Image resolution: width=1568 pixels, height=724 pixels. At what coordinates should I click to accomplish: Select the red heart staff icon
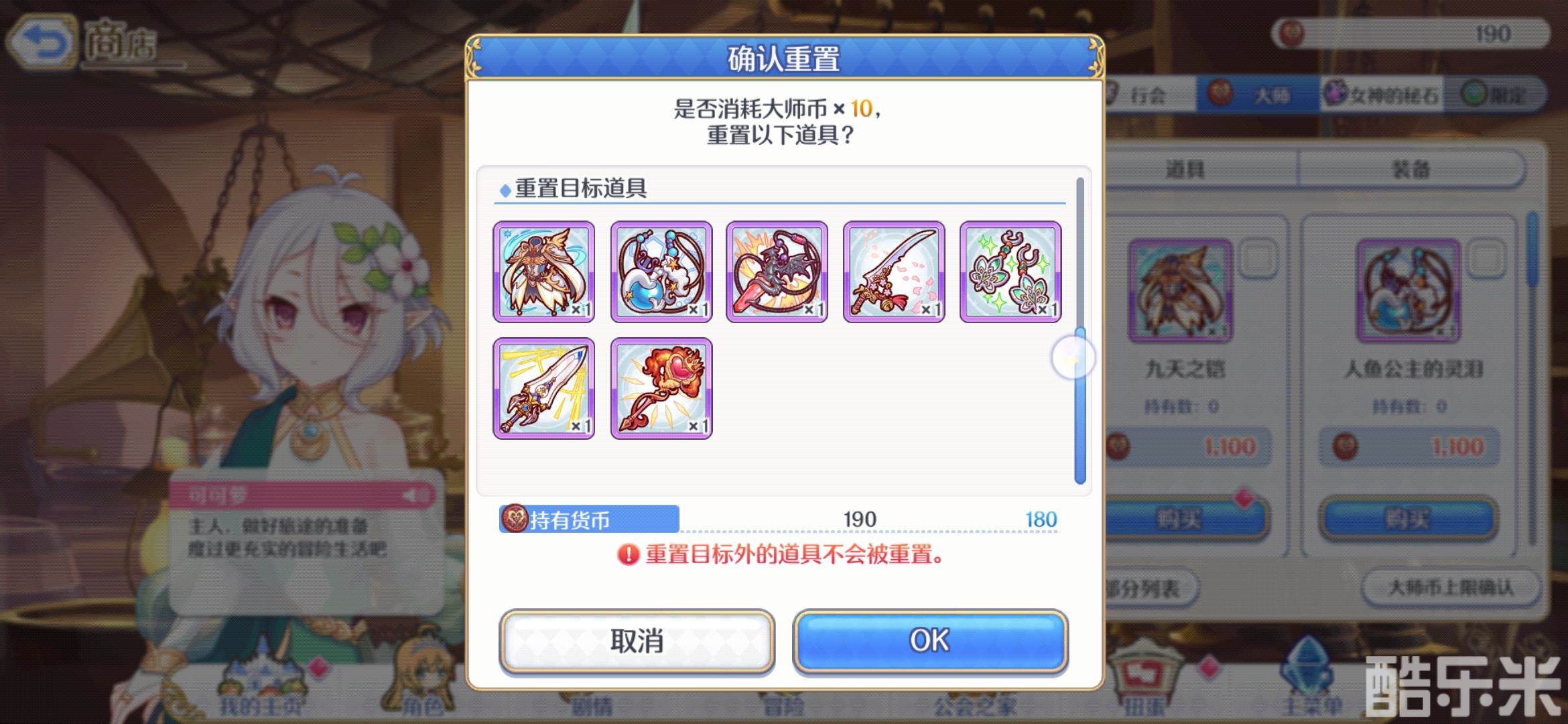click(661, 388)
